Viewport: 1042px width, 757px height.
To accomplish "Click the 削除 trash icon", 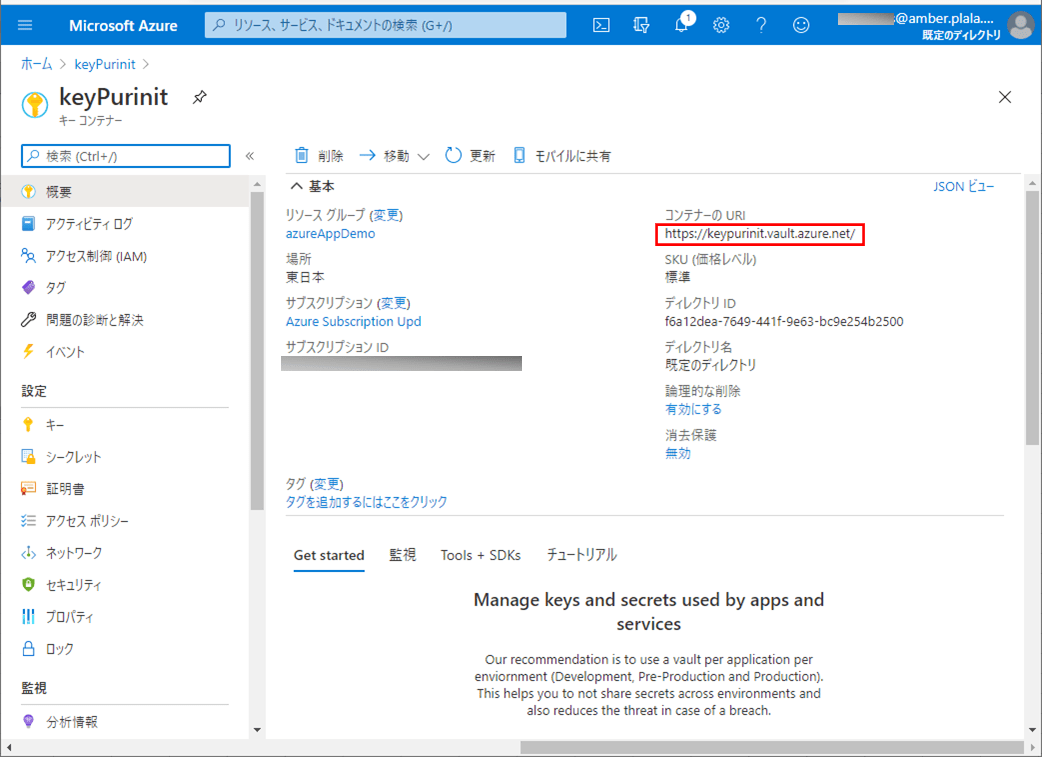I will tap(302, 156).
